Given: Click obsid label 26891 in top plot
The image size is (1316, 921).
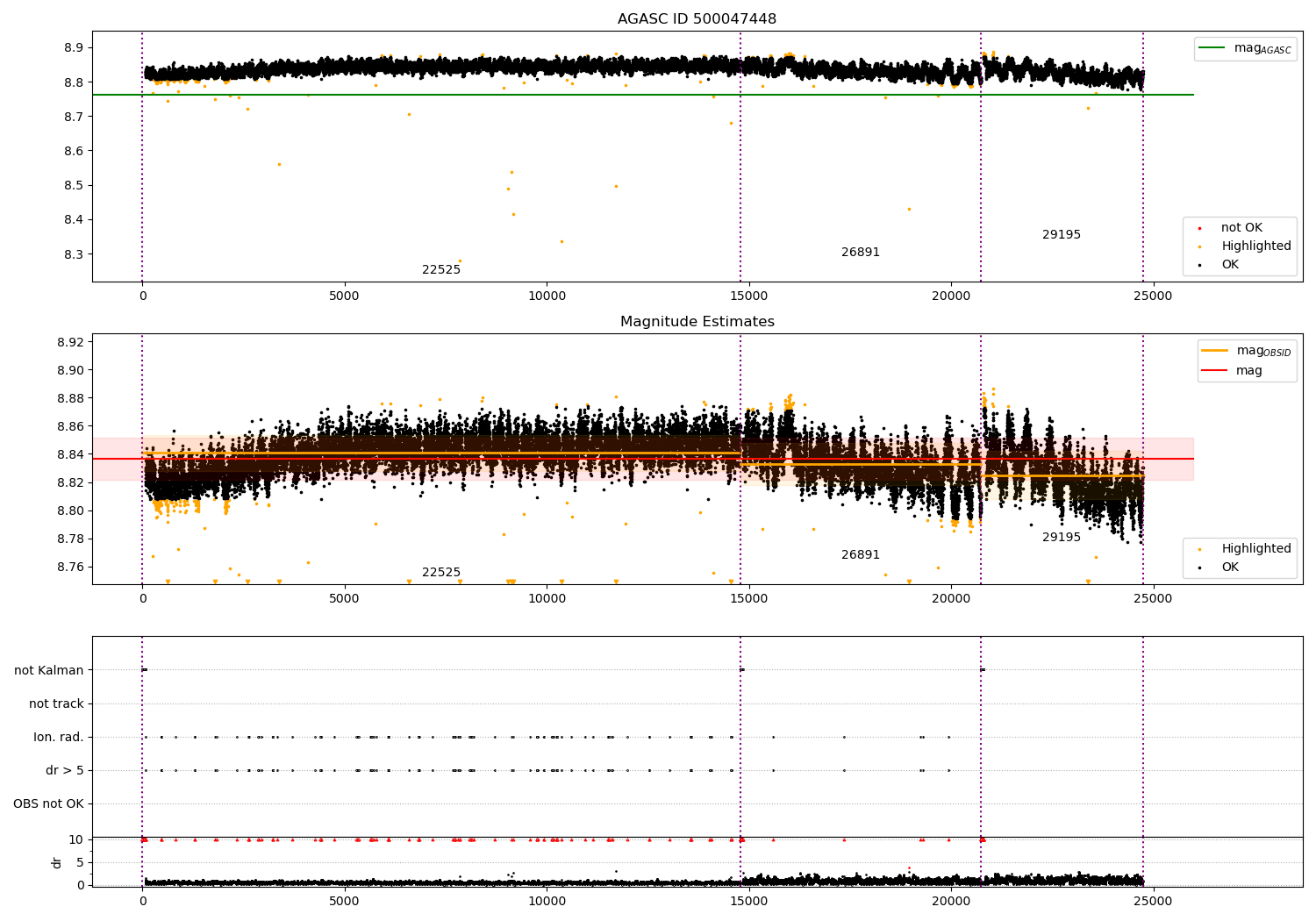Looking at the screenshot, I should [861, 253].
